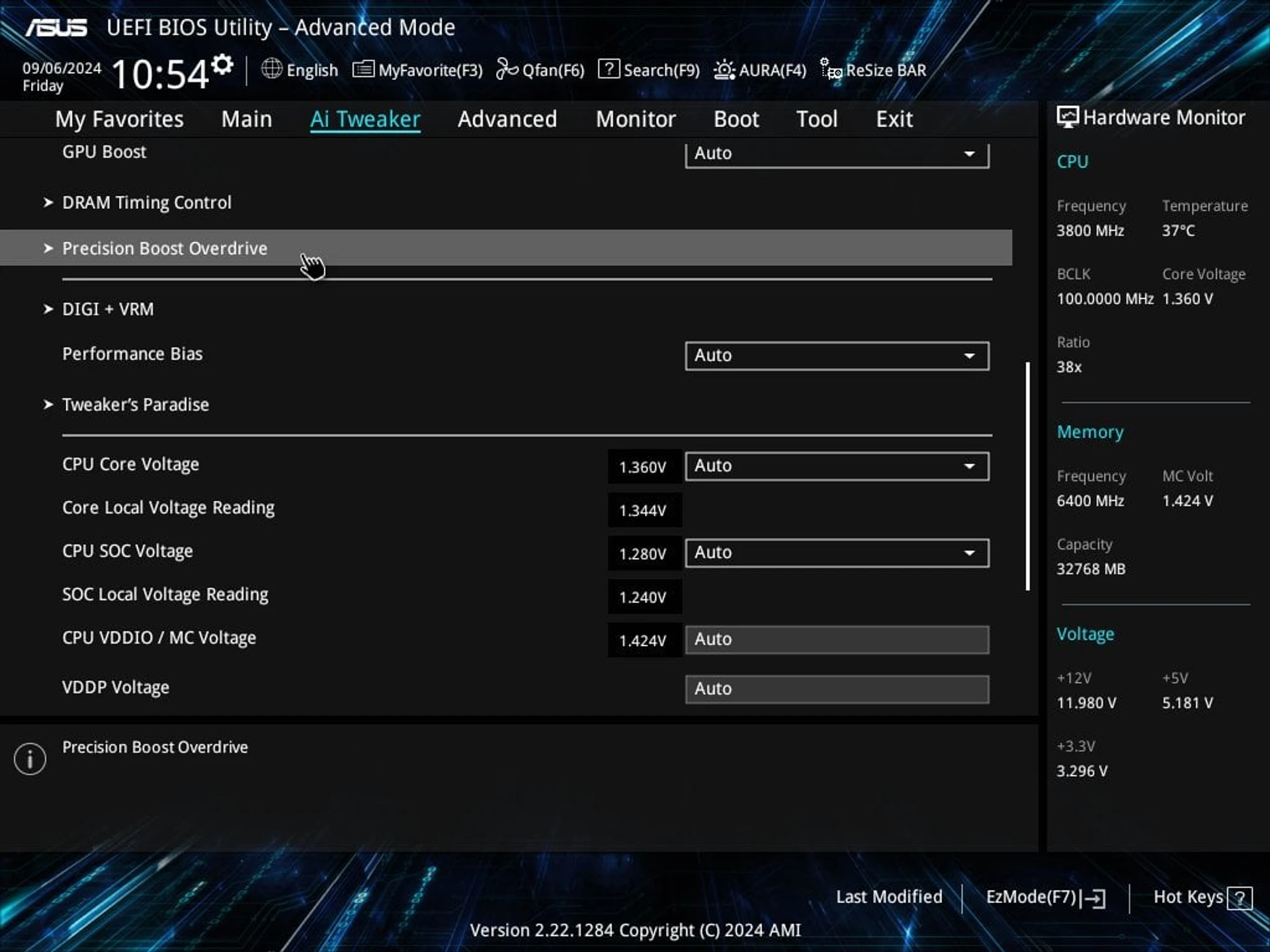Click the Hardware Monitor display icon
Screen dimensions: 1270x952
(1067, 117)
